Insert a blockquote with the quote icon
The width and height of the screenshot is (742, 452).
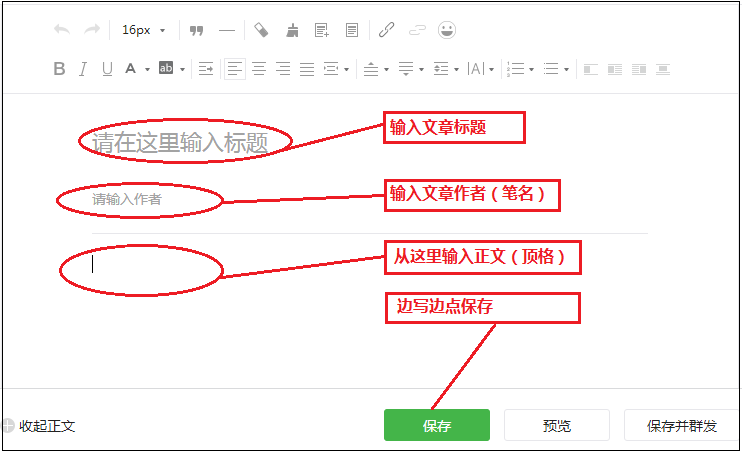(x=196, y=30)
